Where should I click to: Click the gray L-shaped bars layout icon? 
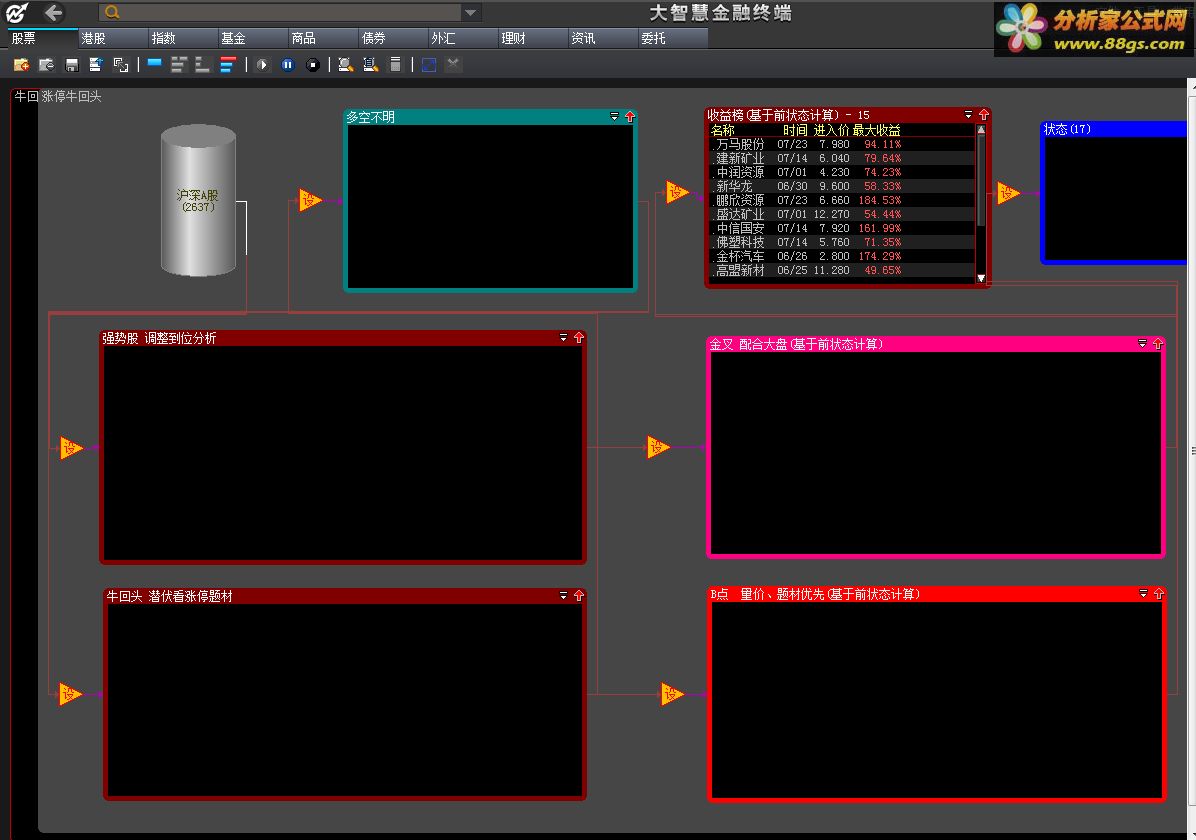click(x=202, y=65)
